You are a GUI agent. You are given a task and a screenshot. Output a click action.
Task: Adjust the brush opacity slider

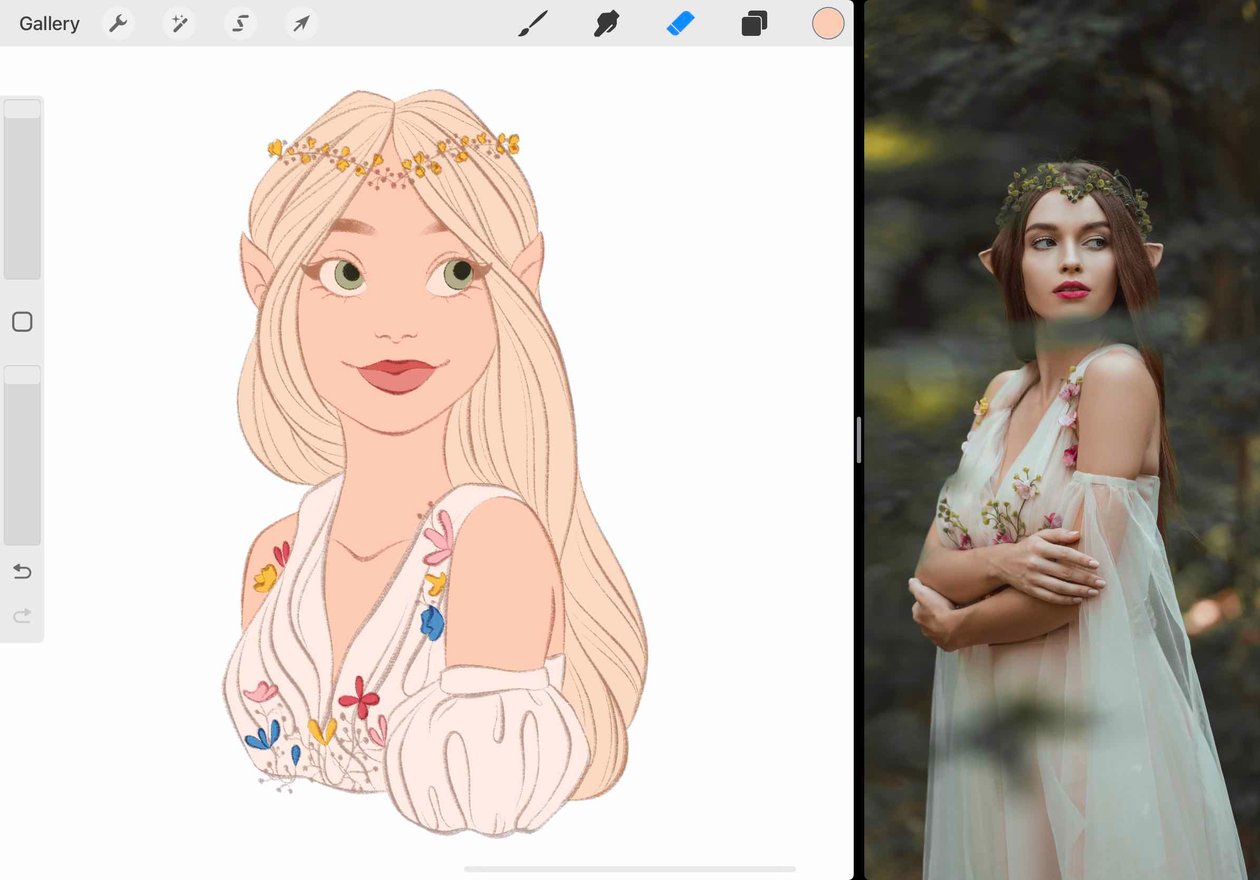point(22,455)
